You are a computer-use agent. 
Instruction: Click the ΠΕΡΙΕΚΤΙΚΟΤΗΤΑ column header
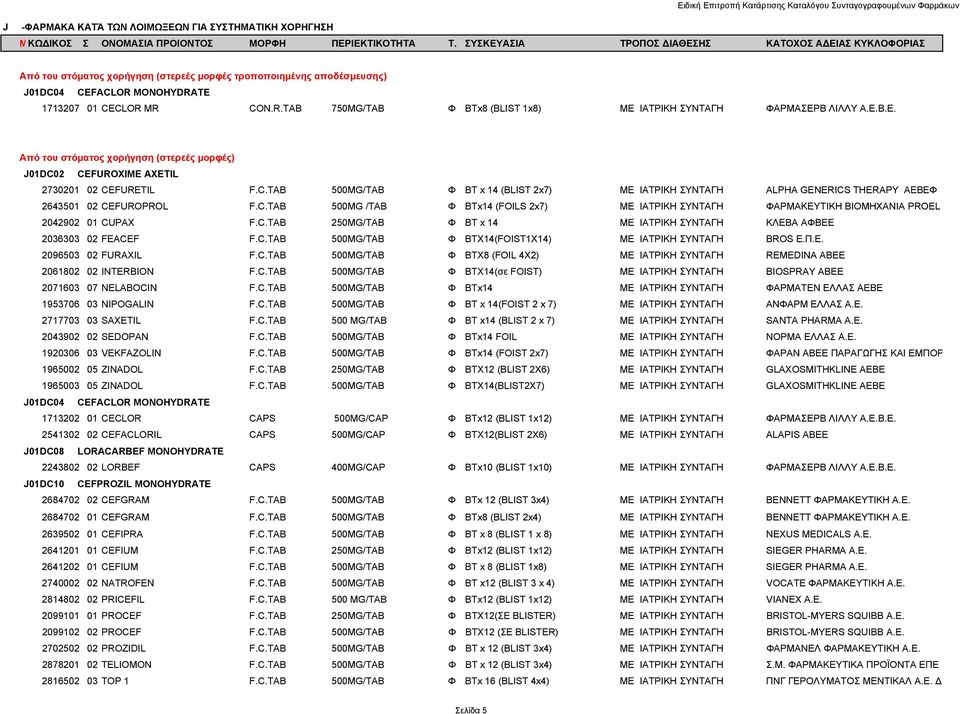point(373,43)
